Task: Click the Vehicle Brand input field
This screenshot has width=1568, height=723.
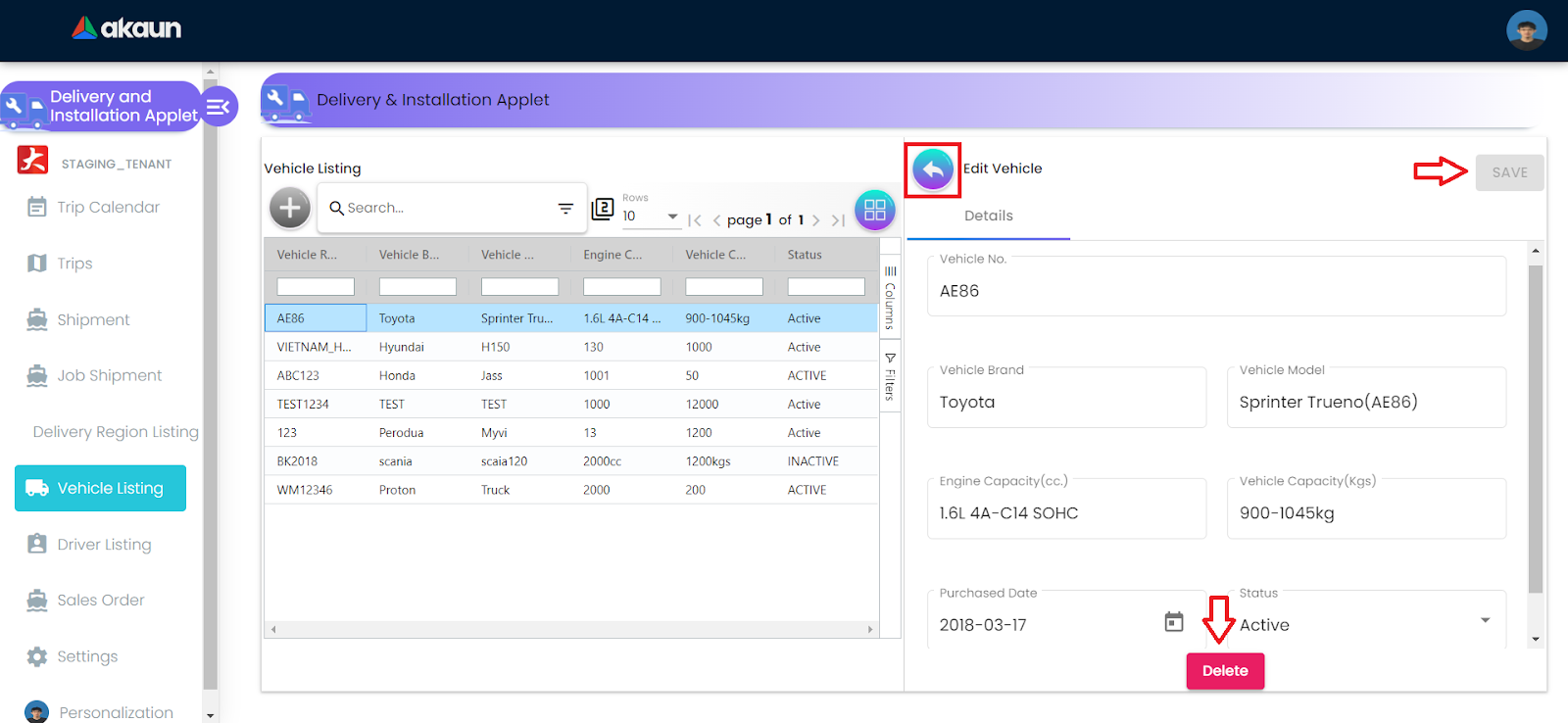Action: [1066, 403]
